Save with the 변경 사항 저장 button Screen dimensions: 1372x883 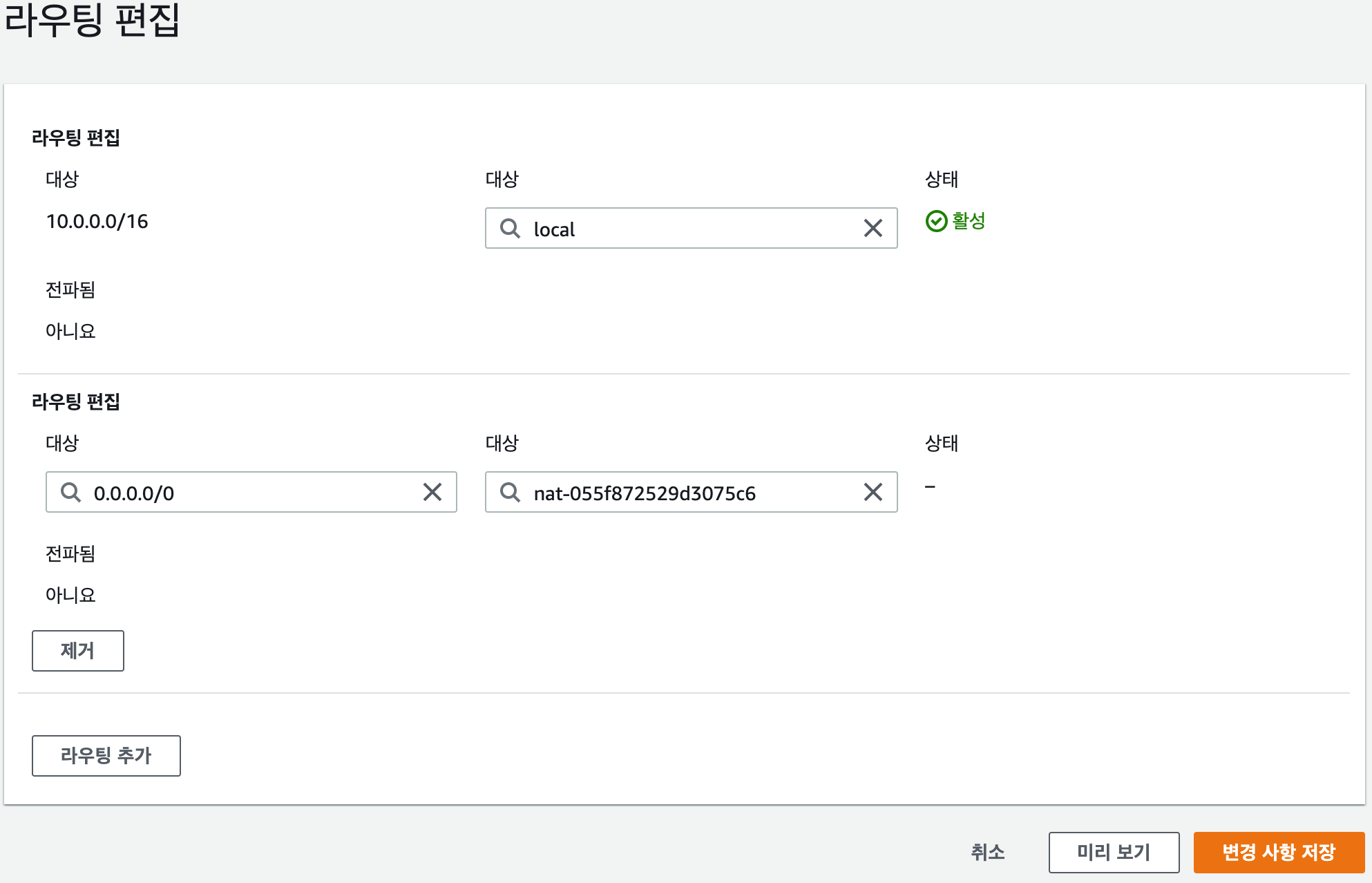(x=1278, y=852)
